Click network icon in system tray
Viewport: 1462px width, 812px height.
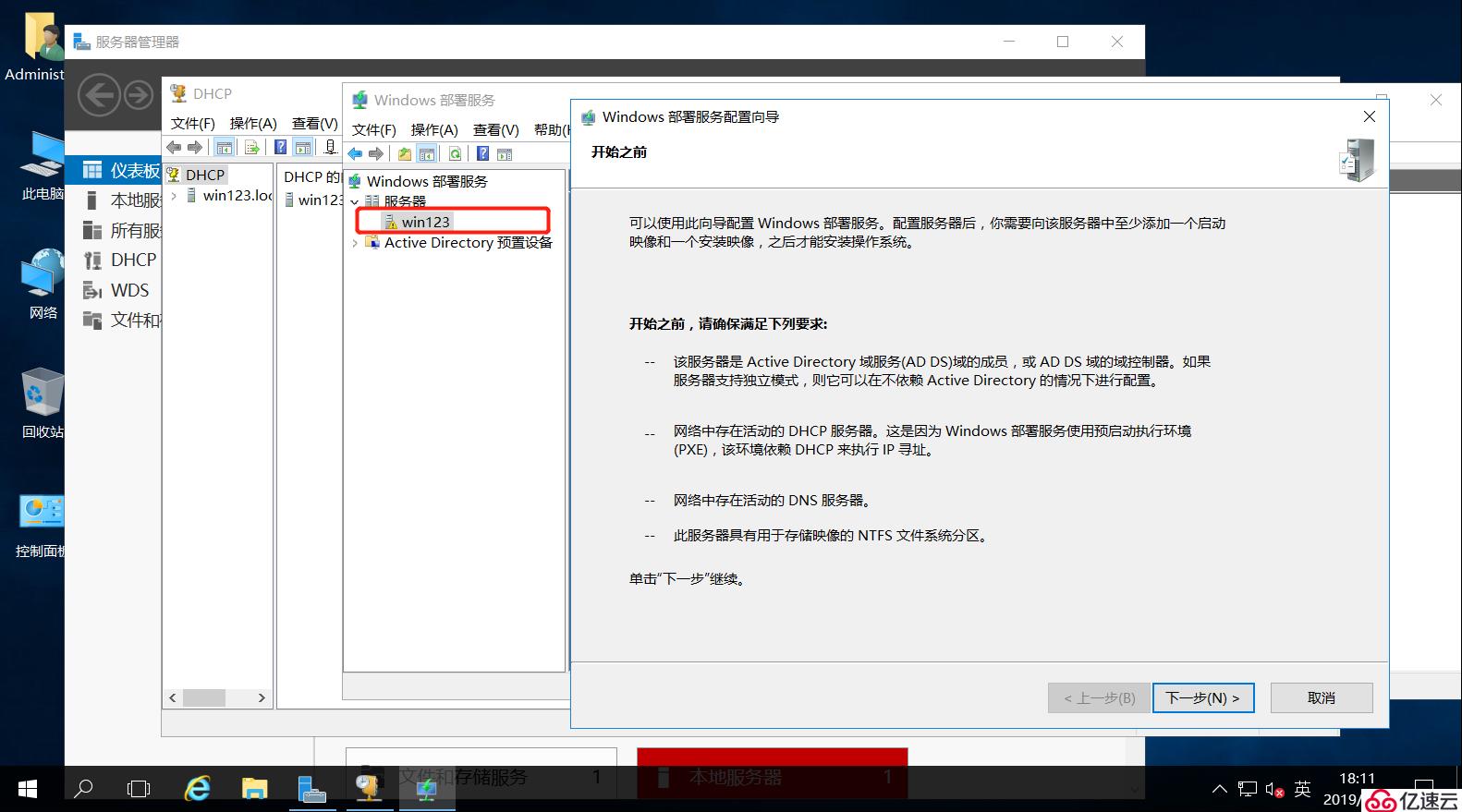[x=1248, y=790]
